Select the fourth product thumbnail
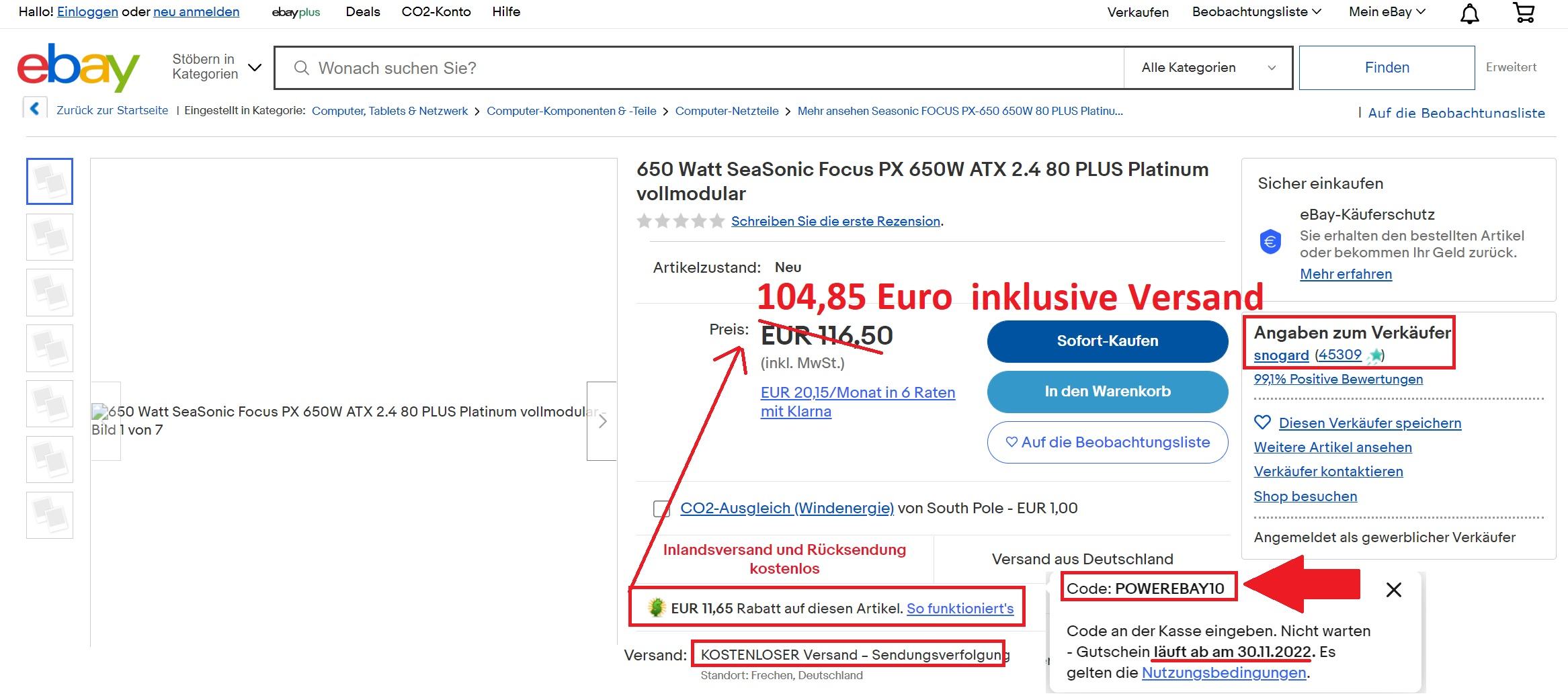 [x=50, y=349]
